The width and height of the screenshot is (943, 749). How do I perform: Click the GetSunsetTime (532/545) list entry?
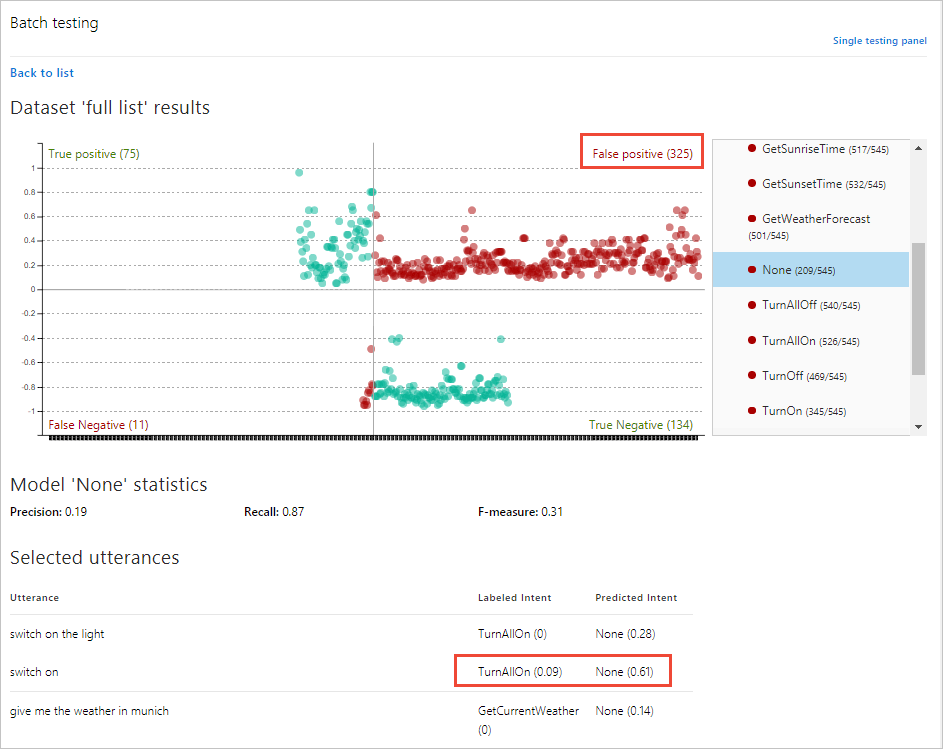click(823, 184)
